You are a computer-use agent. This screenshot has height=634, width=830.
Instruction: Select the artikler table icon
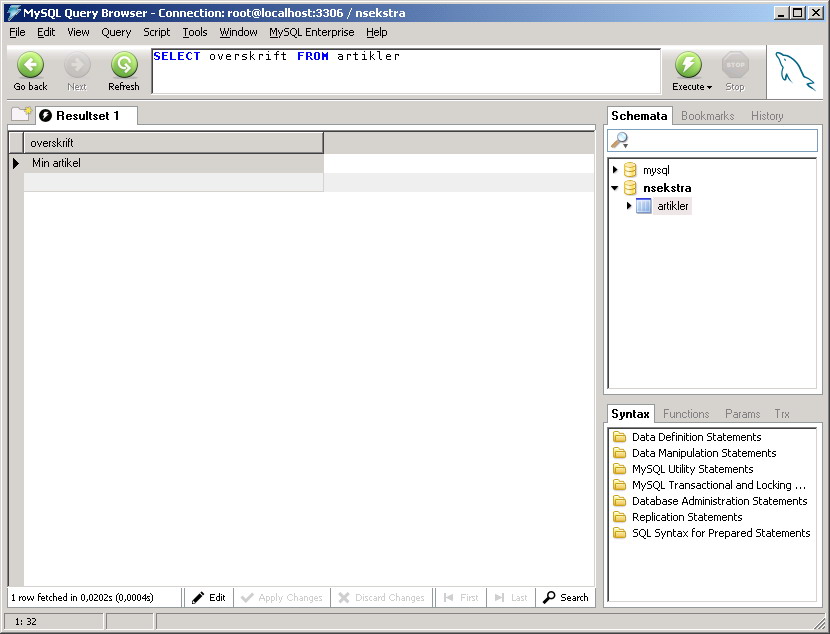[644, 206]
